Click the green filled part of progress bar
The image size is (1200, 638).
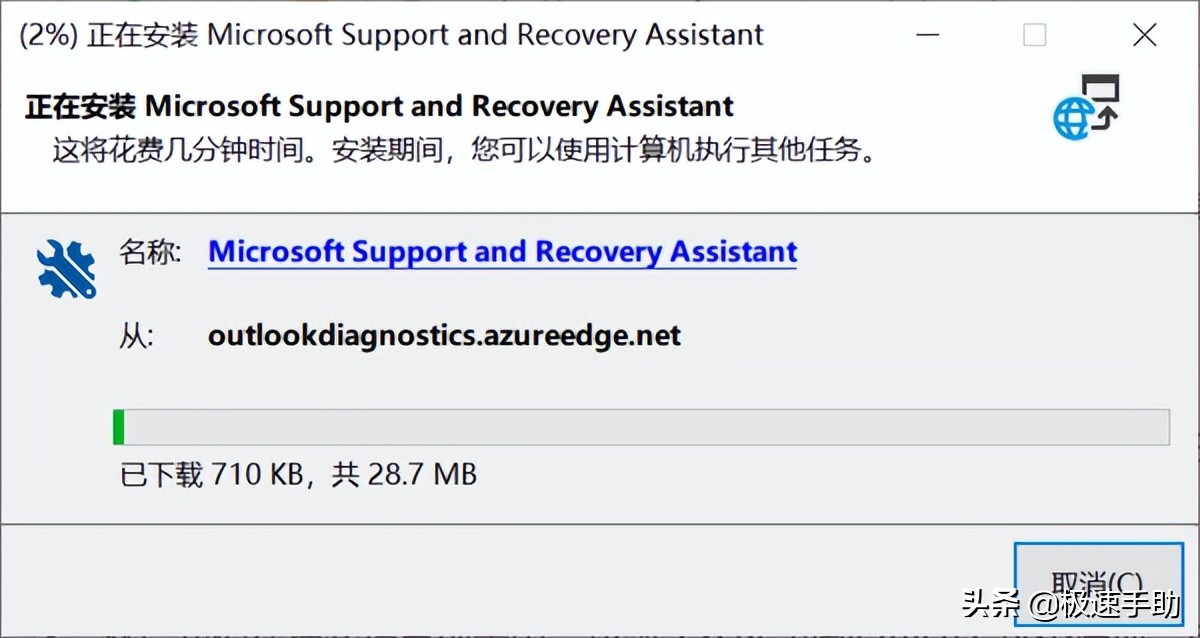(x=118, y=426)
